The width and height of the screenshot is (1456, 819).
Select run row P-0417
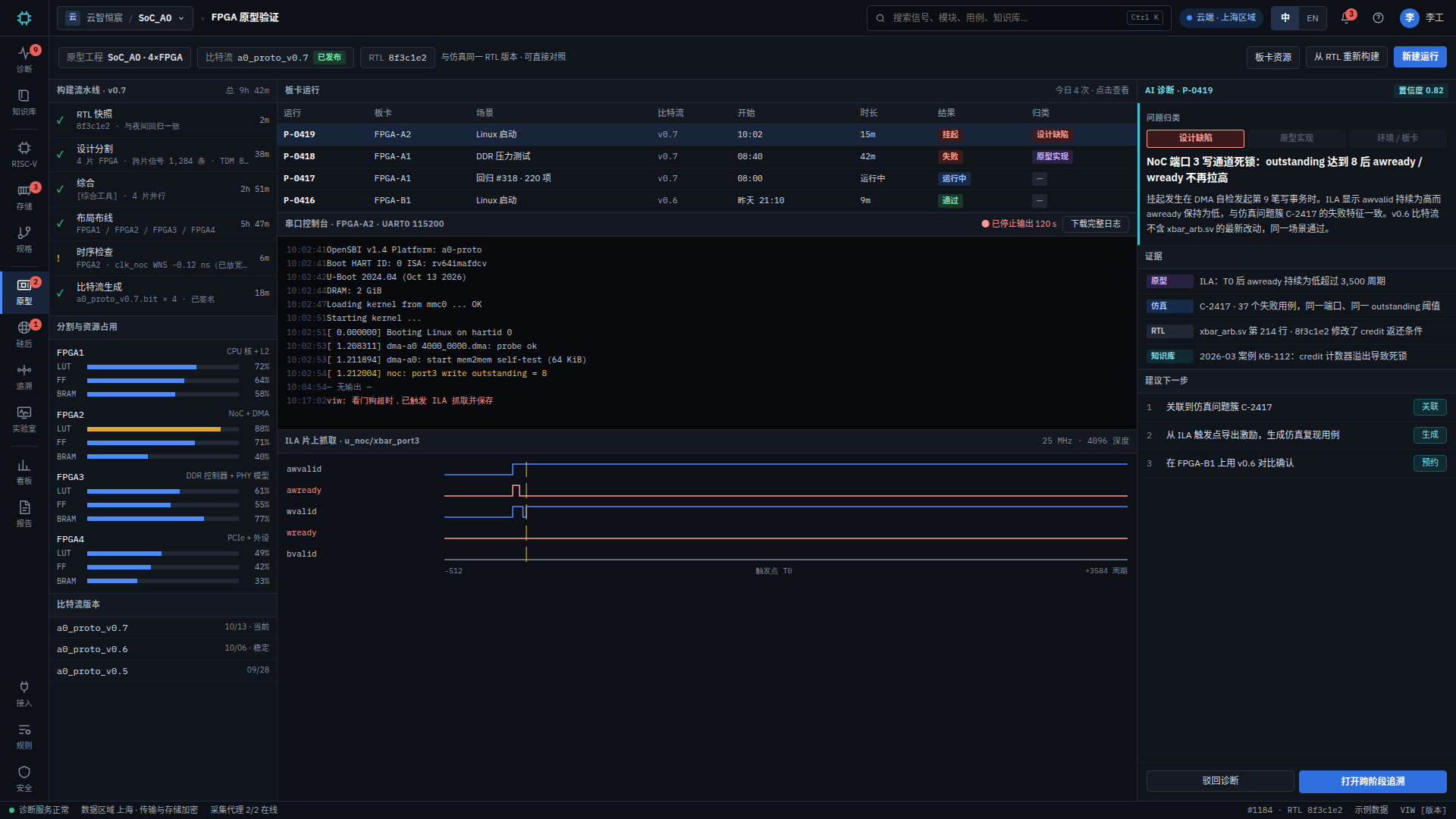[707, 178]
